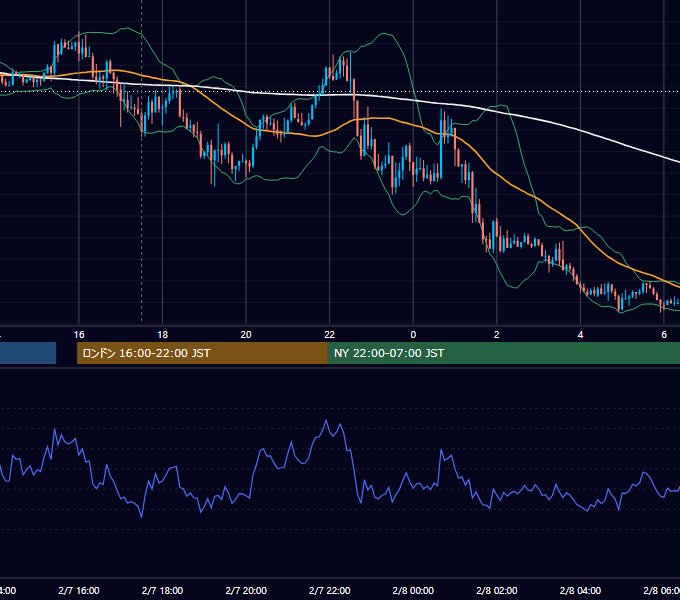Click the 18 hour axis label
The width and height of the screenshot is (680, 600).
pyautogui.click(x=163, y=335)
